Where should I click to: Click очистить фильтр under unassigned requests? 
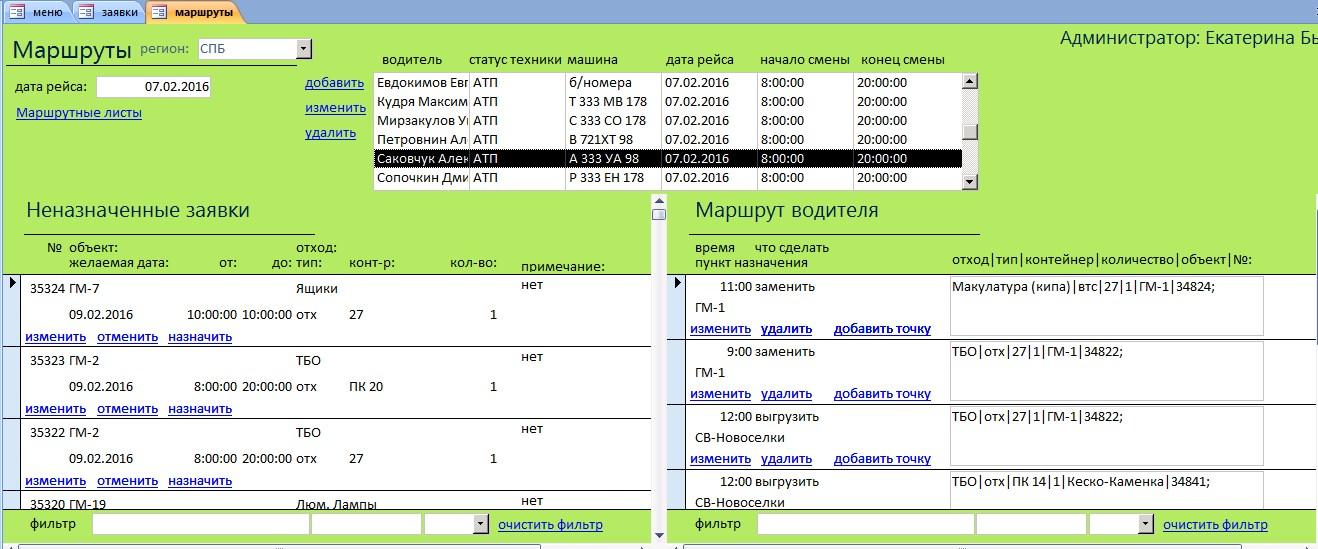[550, 524]
